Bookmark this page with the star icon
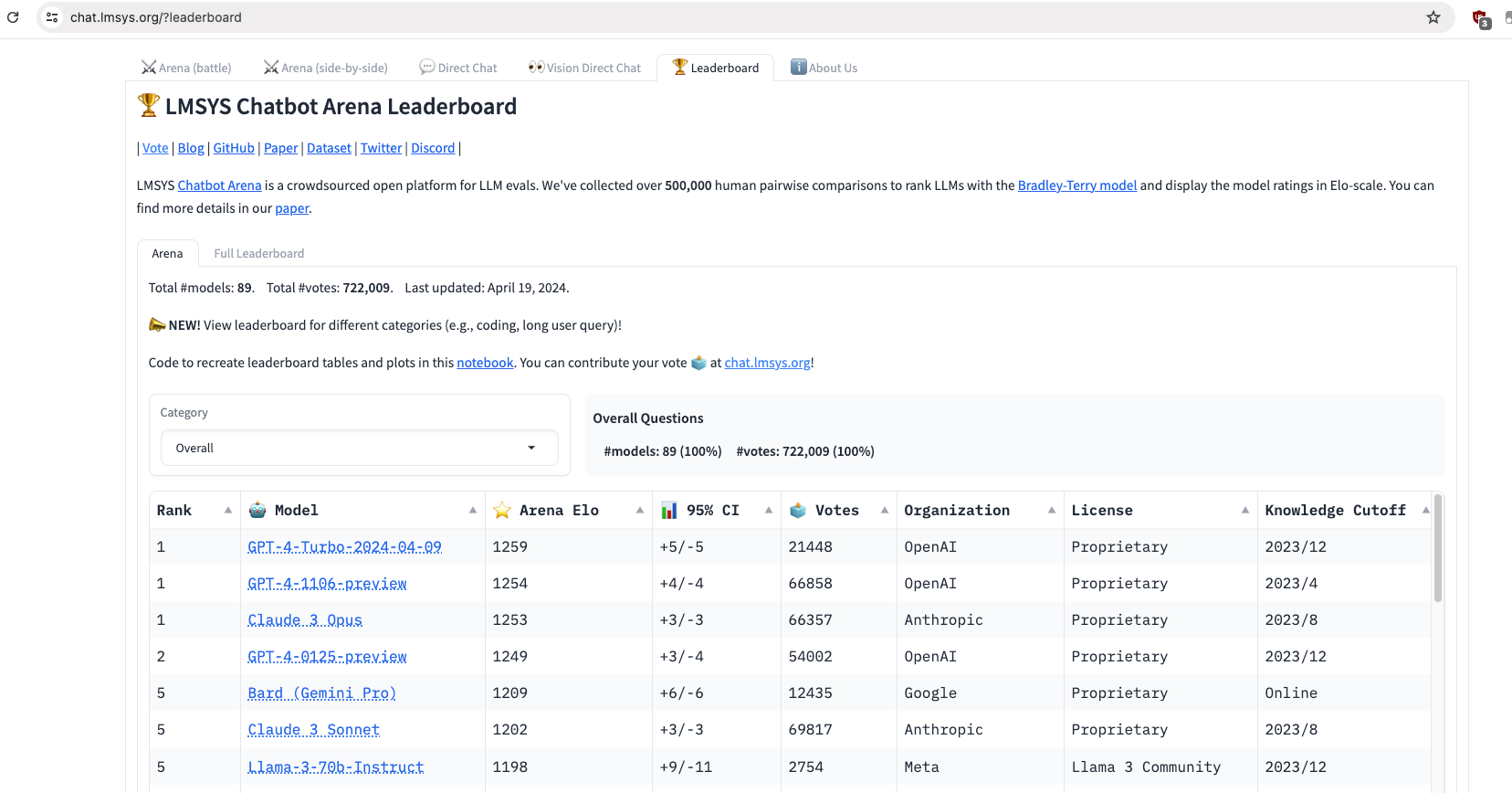 coord(1433,17)
